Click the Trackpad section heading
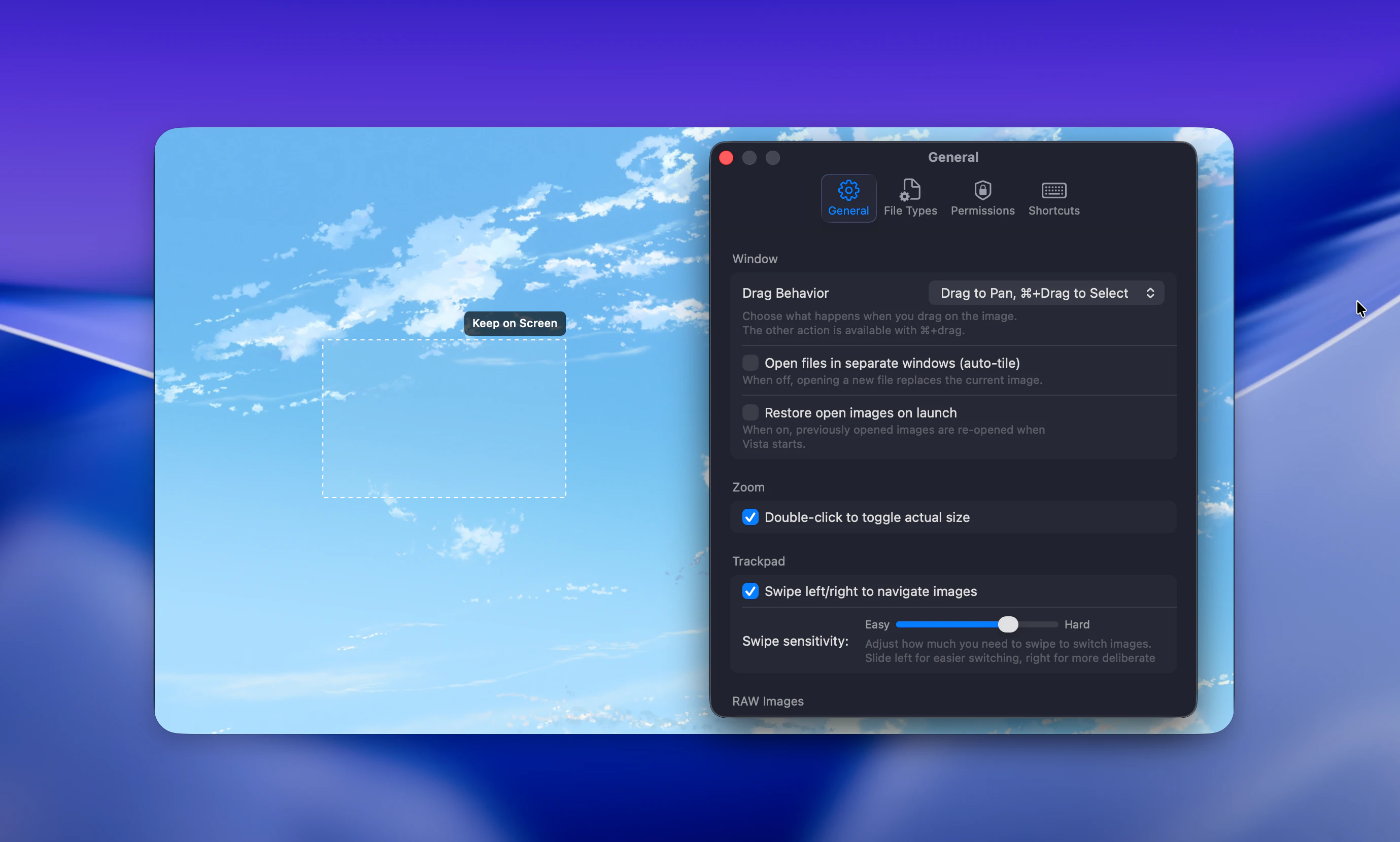Viewport: 1400px width, 842px height. click(x=758, y=561)
